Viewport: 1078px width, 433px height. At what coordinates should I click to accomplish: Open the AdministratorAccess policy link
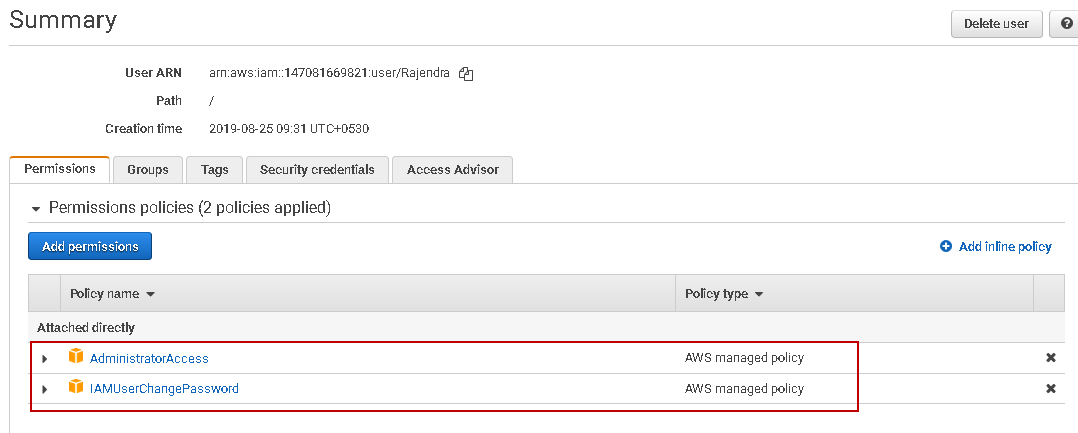point(149,358)
